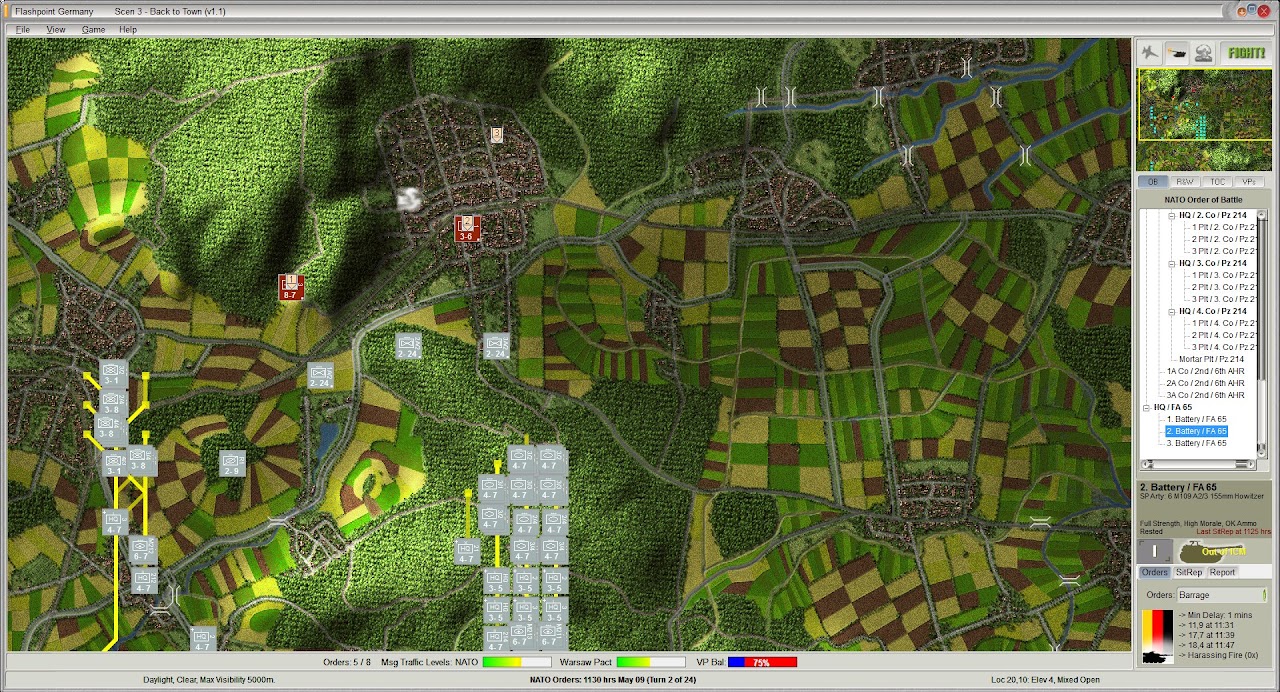Collapse the HQ / FA 65 node
The image size is (1280, 692).
1146,408
